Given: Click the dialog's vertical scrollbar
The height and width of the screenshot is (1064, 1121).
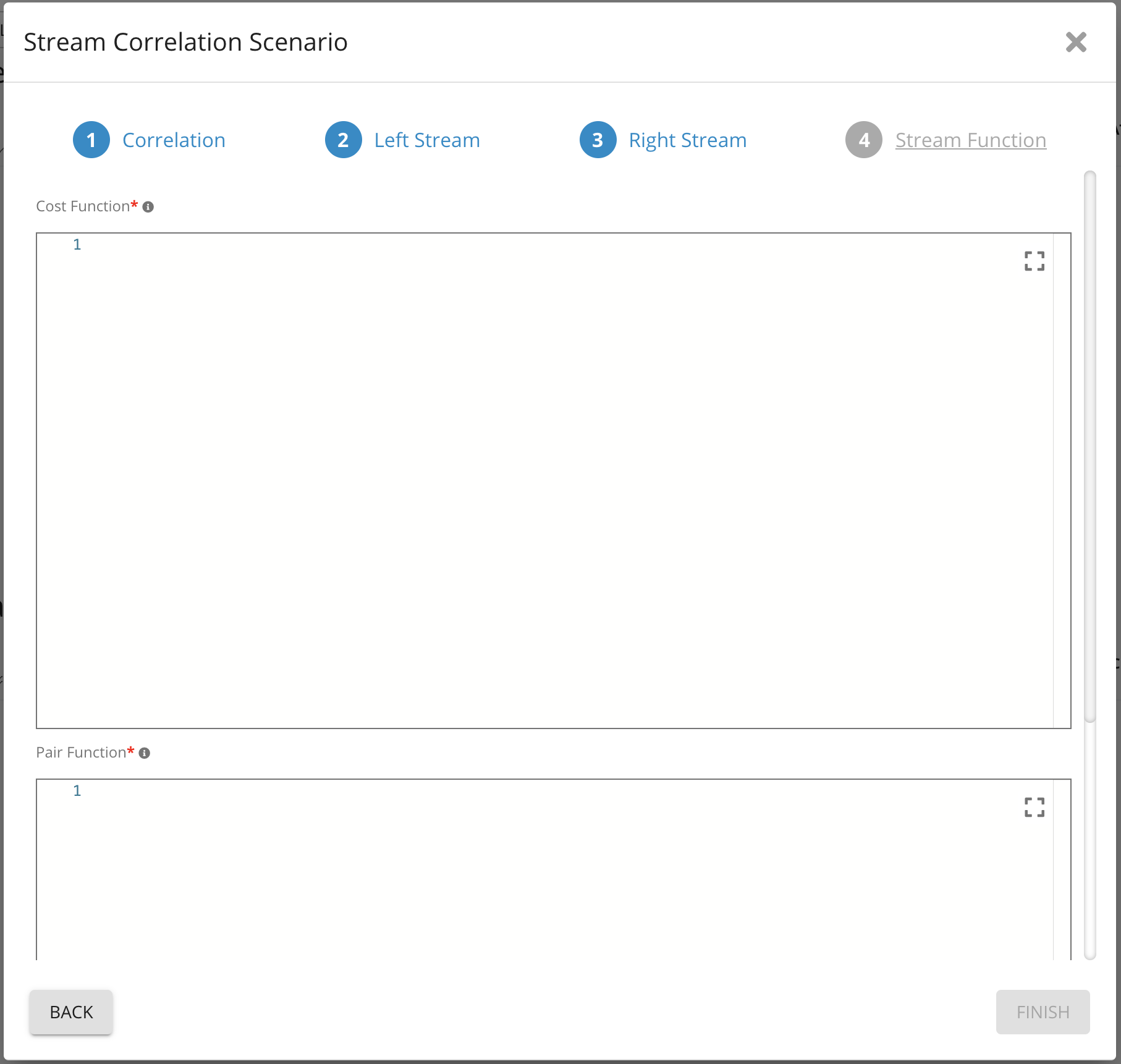Looking at the screenshot, I should tap(1090, 445).
